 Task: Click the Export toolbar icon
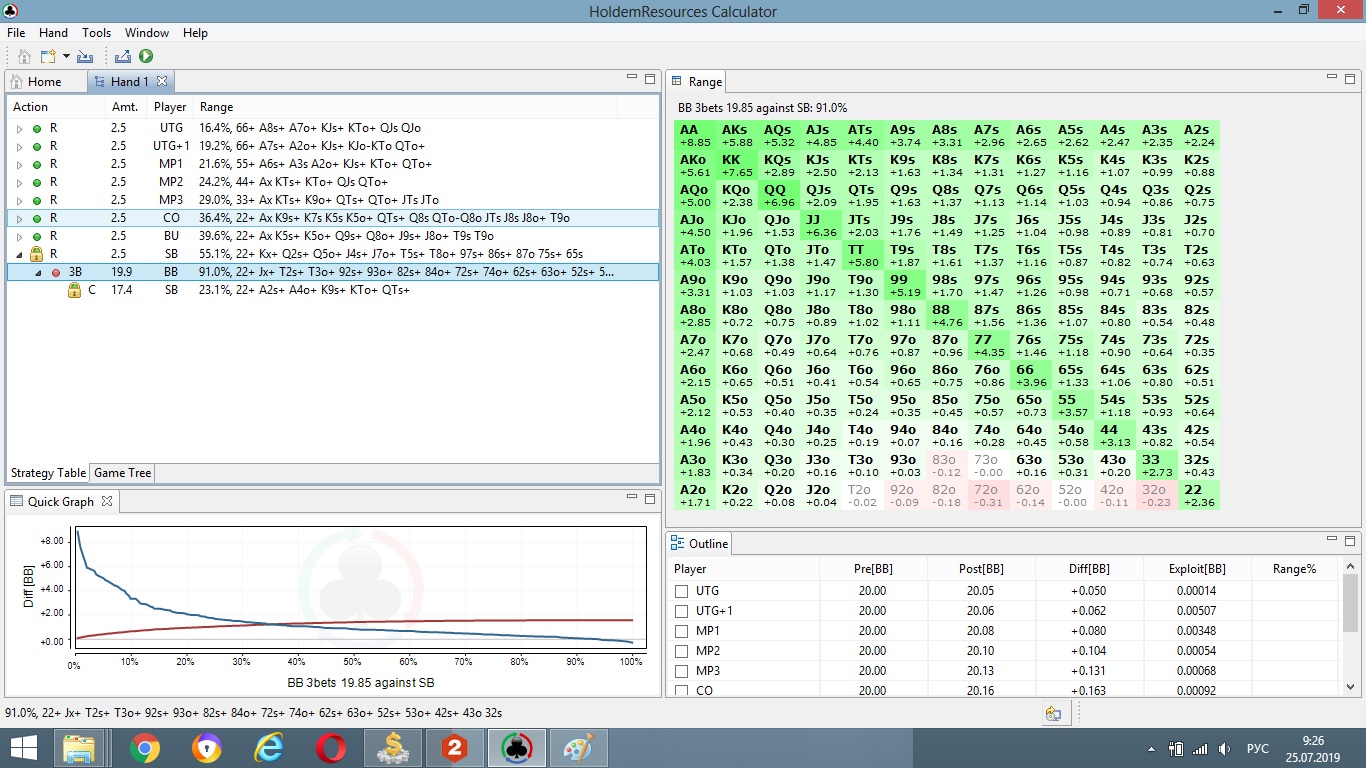tap(123, 57)
